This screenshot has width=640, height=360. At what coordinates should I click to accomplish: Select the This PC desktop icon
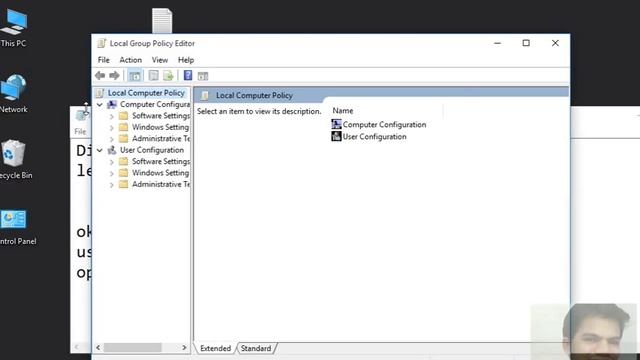click(x=14, y=28)
